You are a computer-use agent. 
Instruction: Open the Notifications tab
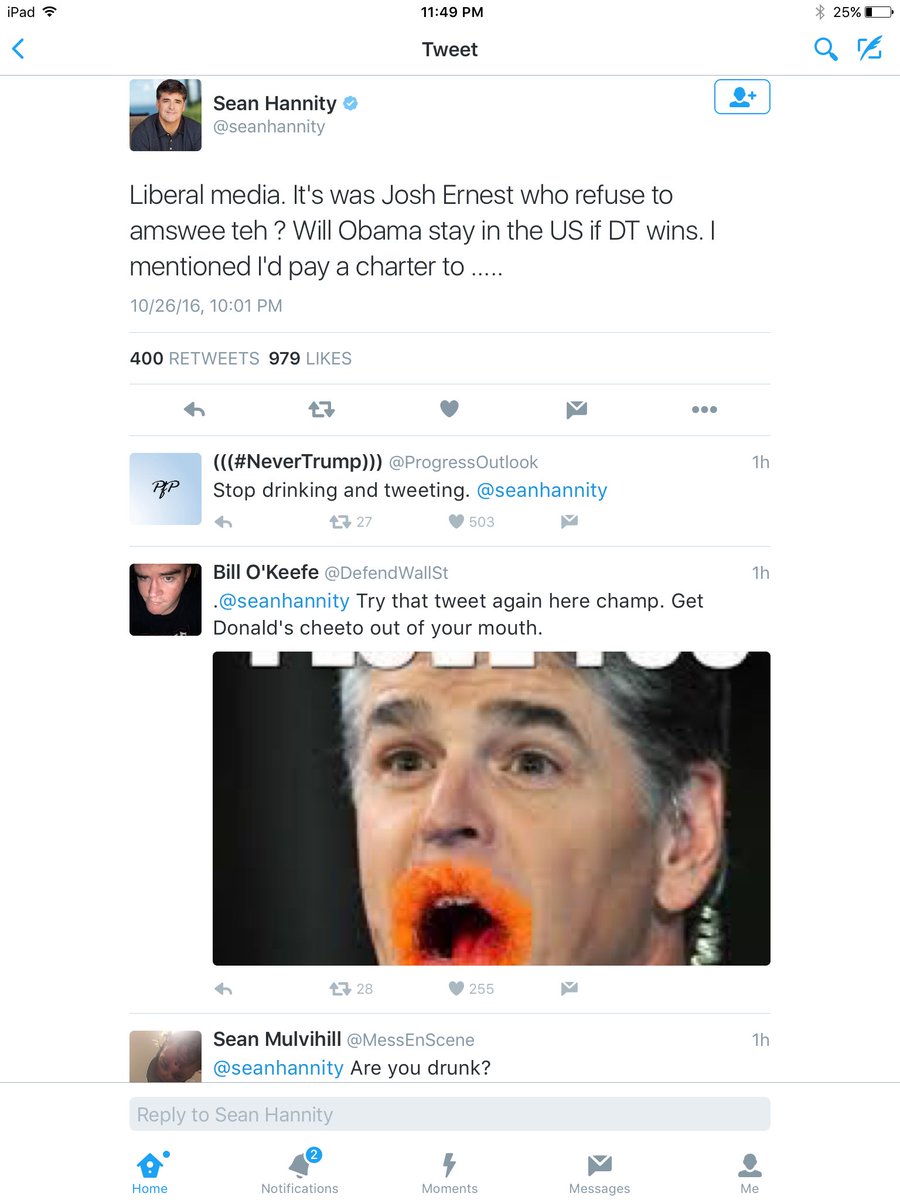coord(300,1172)
